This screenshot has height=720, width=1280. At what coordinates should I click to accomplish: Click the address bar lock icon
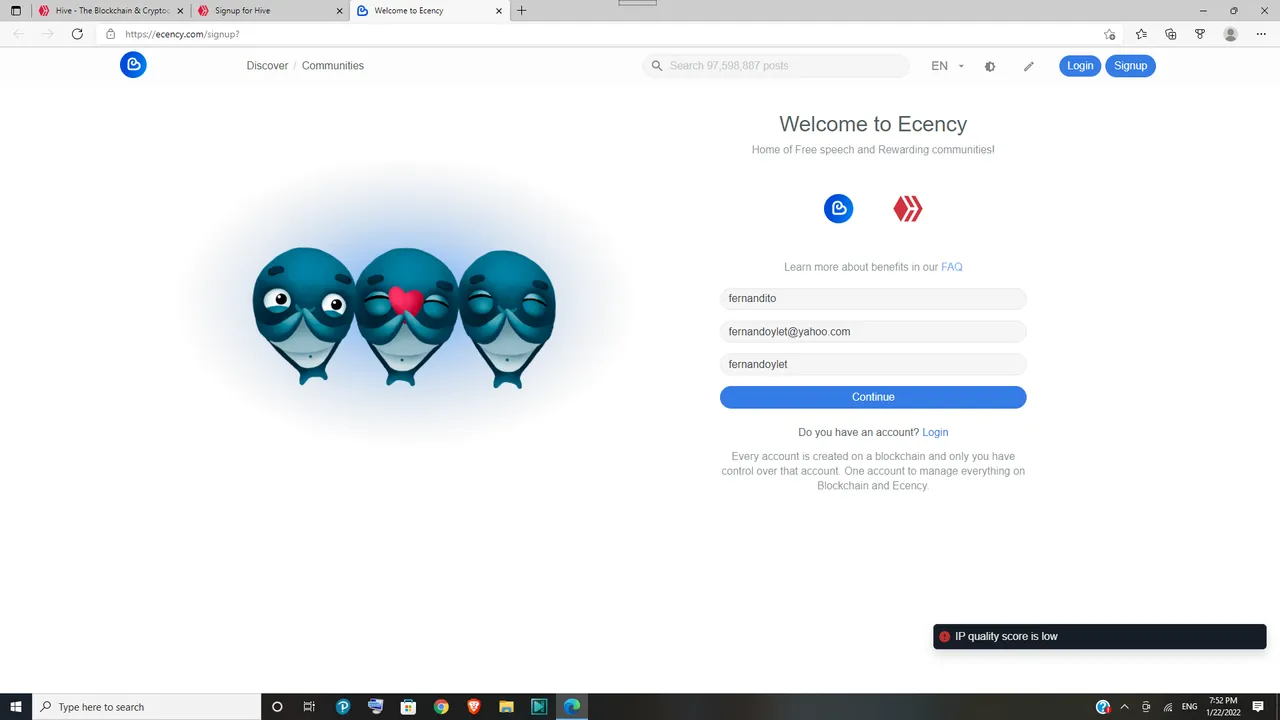click(111, 34)
